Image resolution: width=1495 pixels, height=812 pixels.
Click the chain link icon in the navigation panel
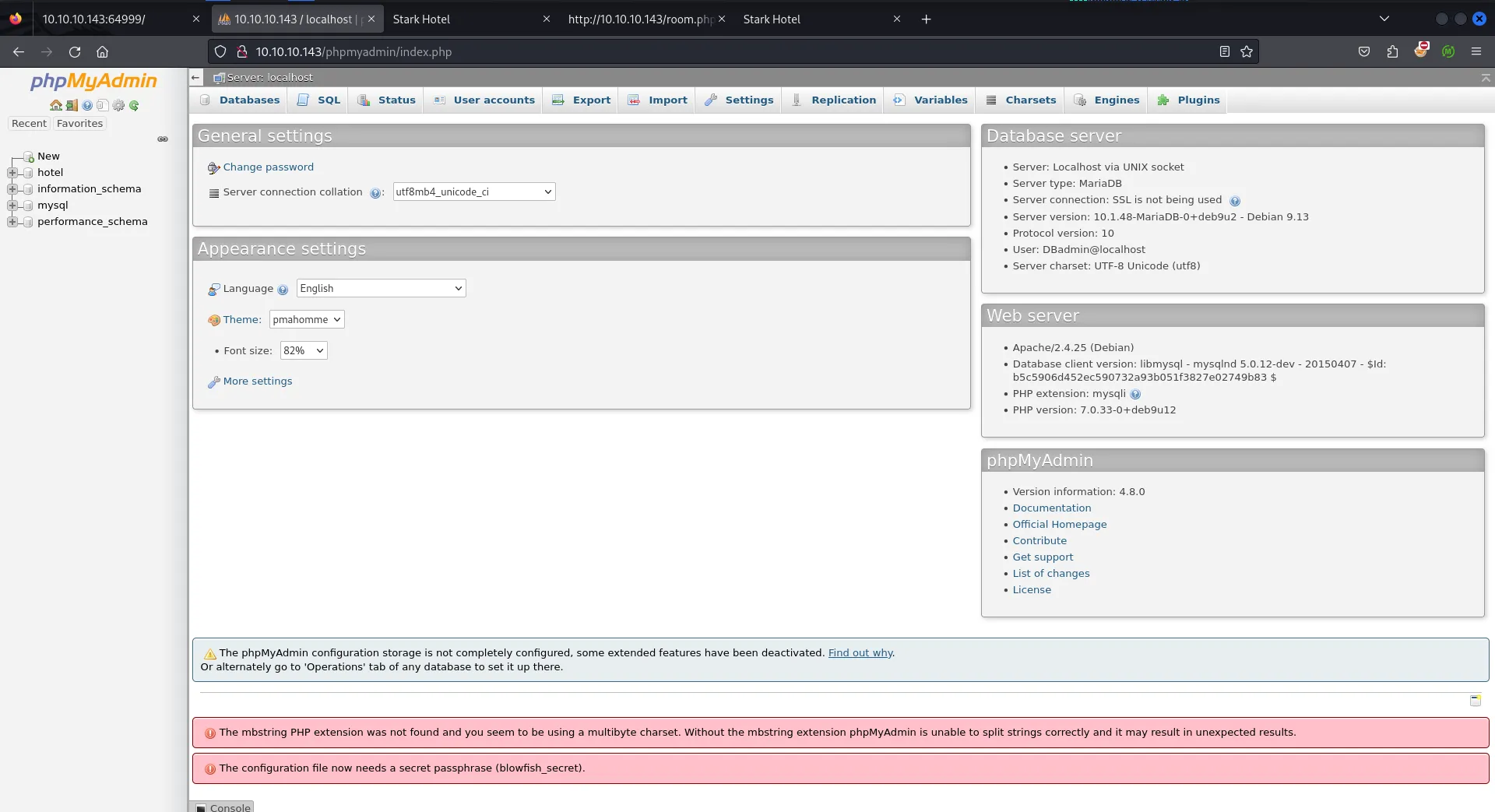[163, 139]
